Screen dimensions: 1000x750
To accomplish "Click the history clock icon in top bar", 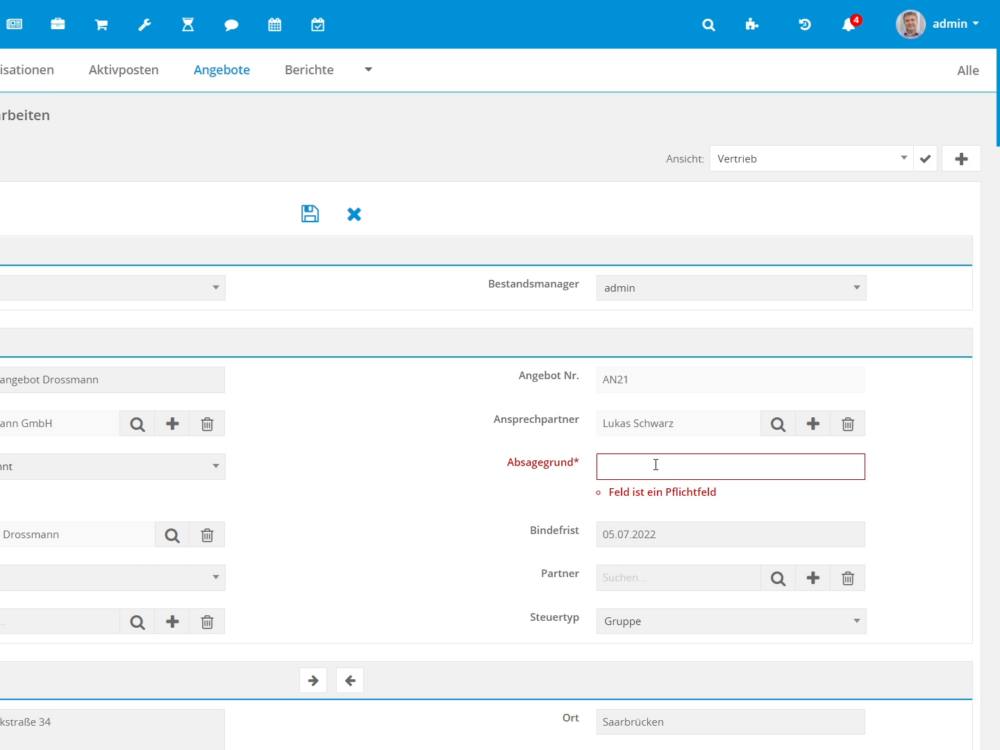I will click(x=804, y=24).
